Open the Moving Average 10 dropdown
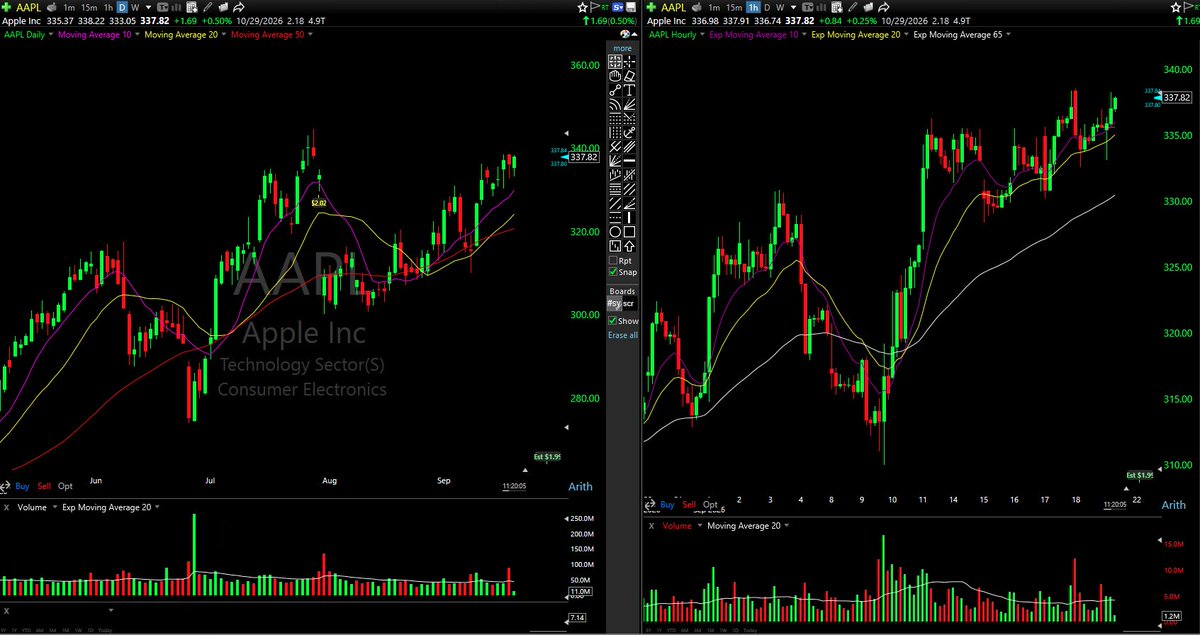Screen dimensions: 1200x635 [x=138, y=35]
